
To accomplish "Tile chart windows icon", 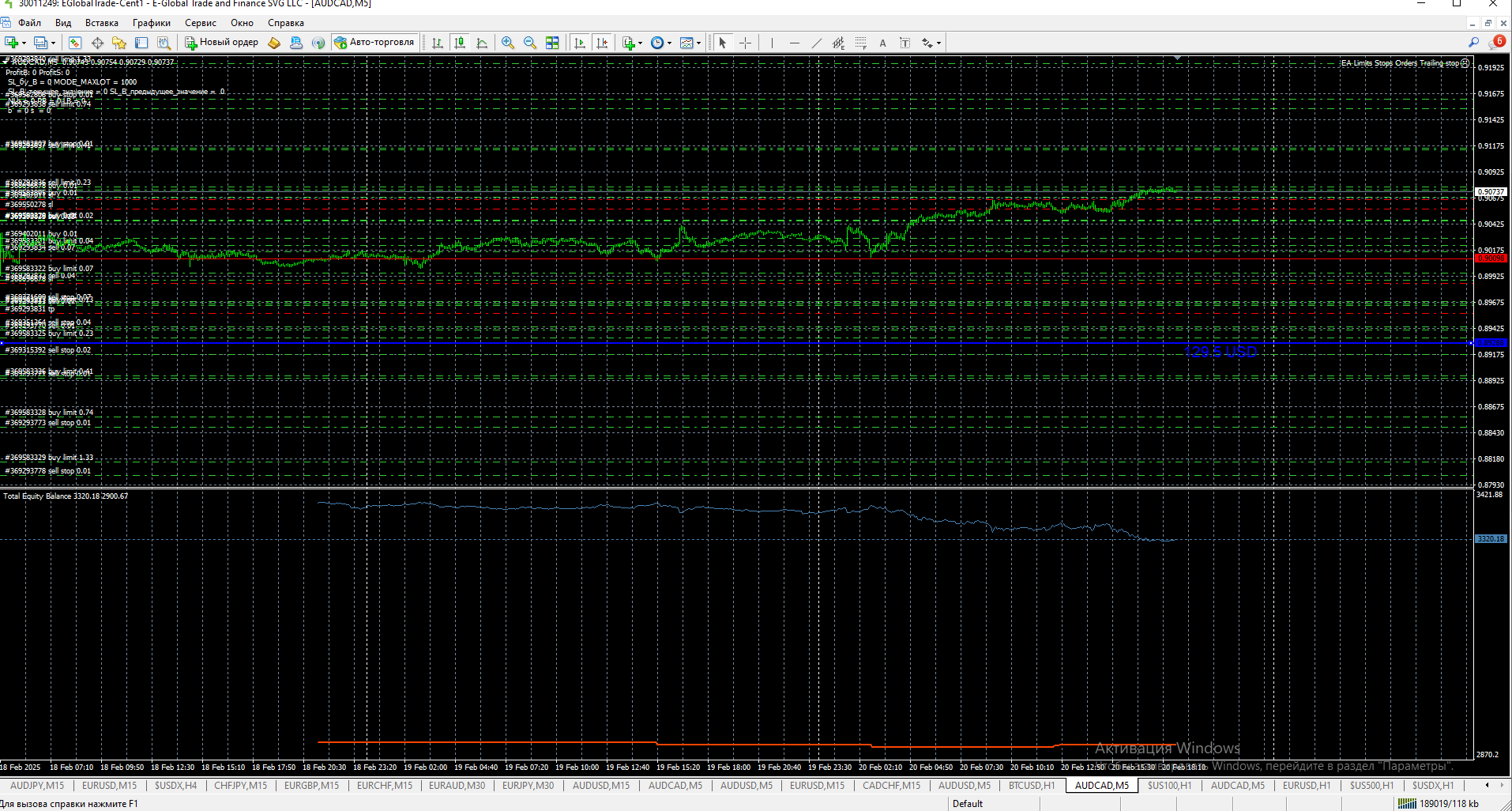I will tap(552, 43).
